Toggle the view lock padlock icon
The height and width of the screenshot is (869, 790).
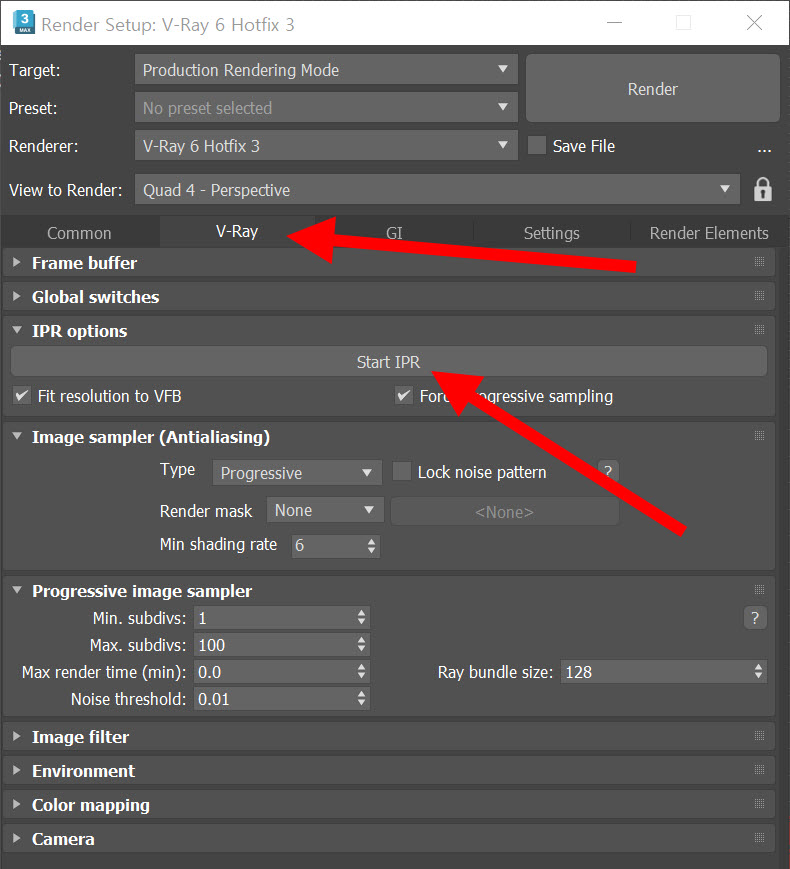(x=762, y=190)
